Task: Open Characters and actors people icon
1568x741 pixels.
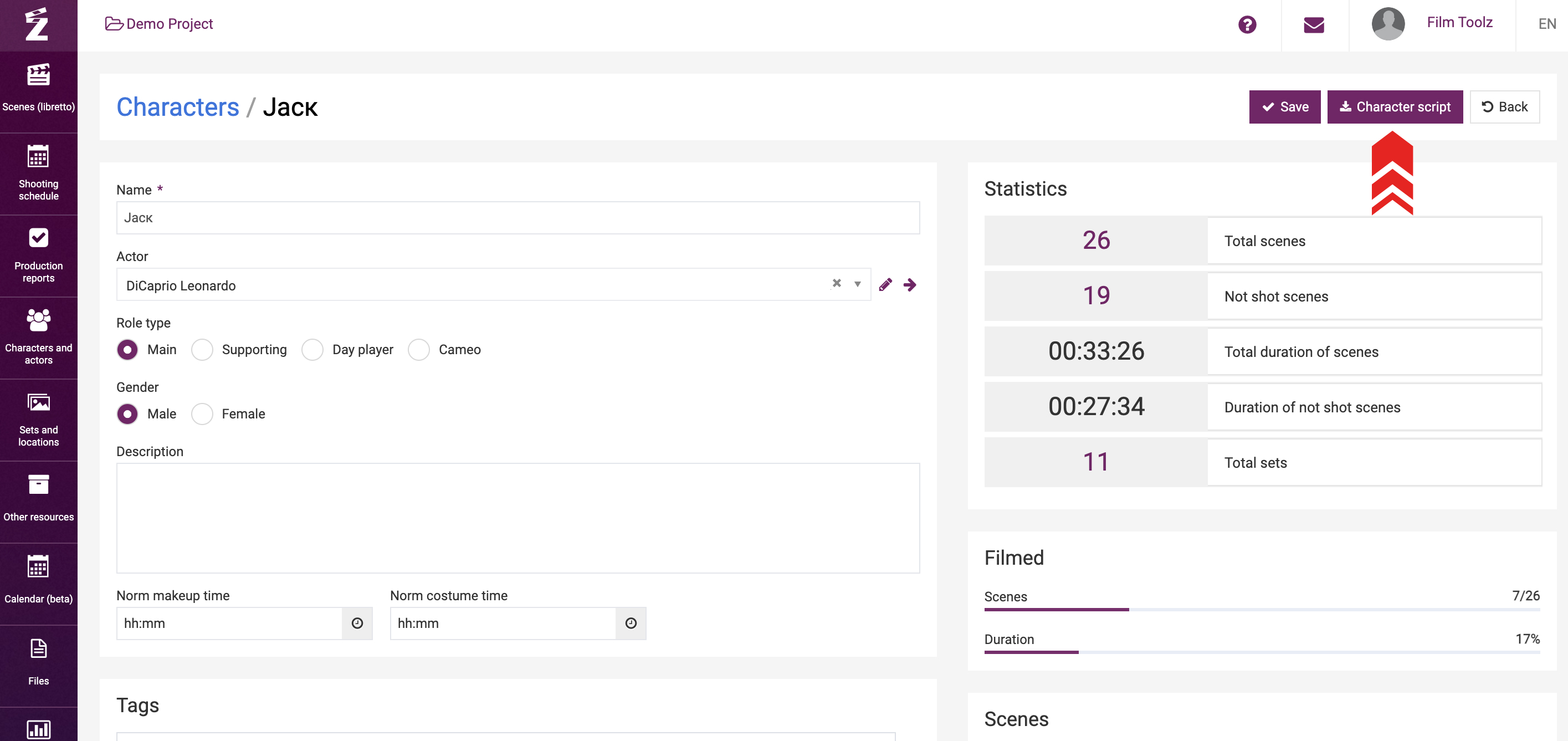Action: 38,320
